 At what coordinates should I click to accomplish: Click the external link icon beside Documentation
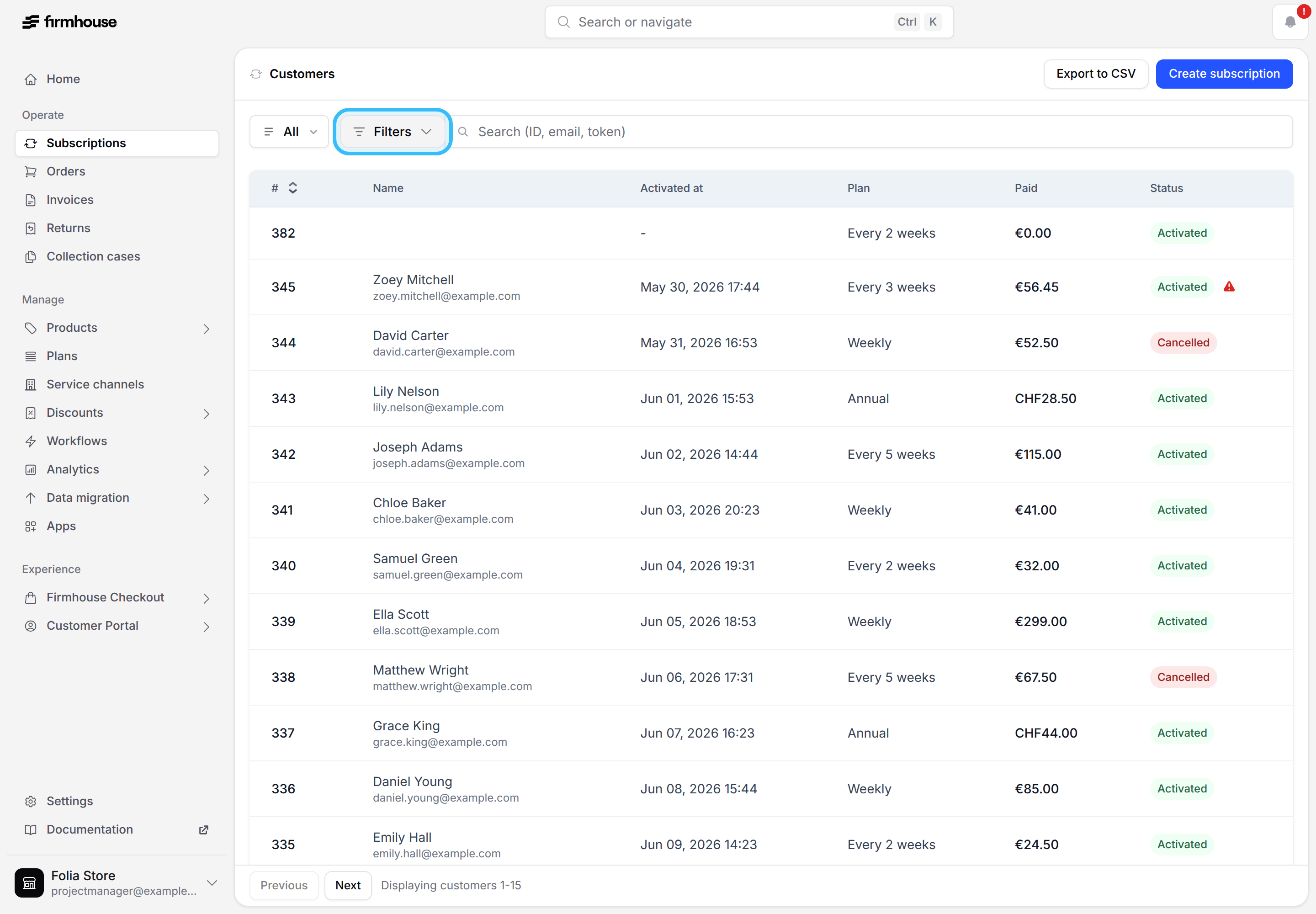203,830
